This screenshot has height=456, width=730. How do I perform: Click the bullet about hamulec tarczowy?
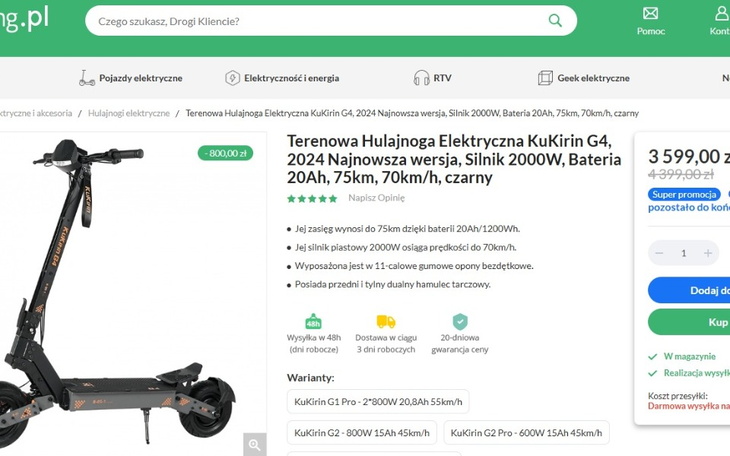pyautogui.click(x=392, y=285)
